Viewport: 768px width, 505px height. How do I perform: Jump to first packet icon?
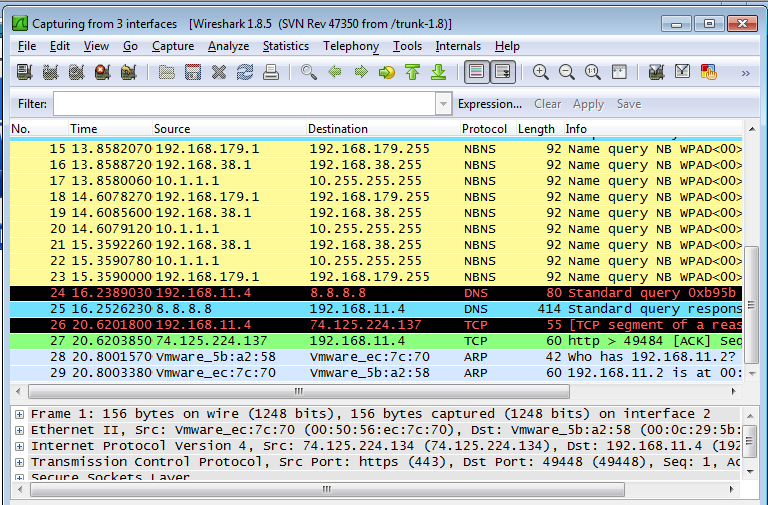click(412, 72)
